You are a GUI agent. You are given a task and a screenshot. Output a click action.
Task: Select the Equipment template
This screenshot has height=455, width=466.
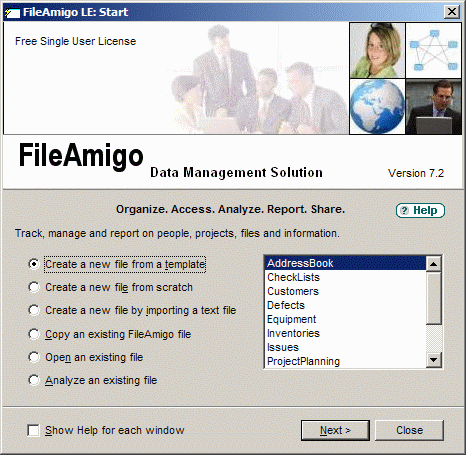(346, 319)
